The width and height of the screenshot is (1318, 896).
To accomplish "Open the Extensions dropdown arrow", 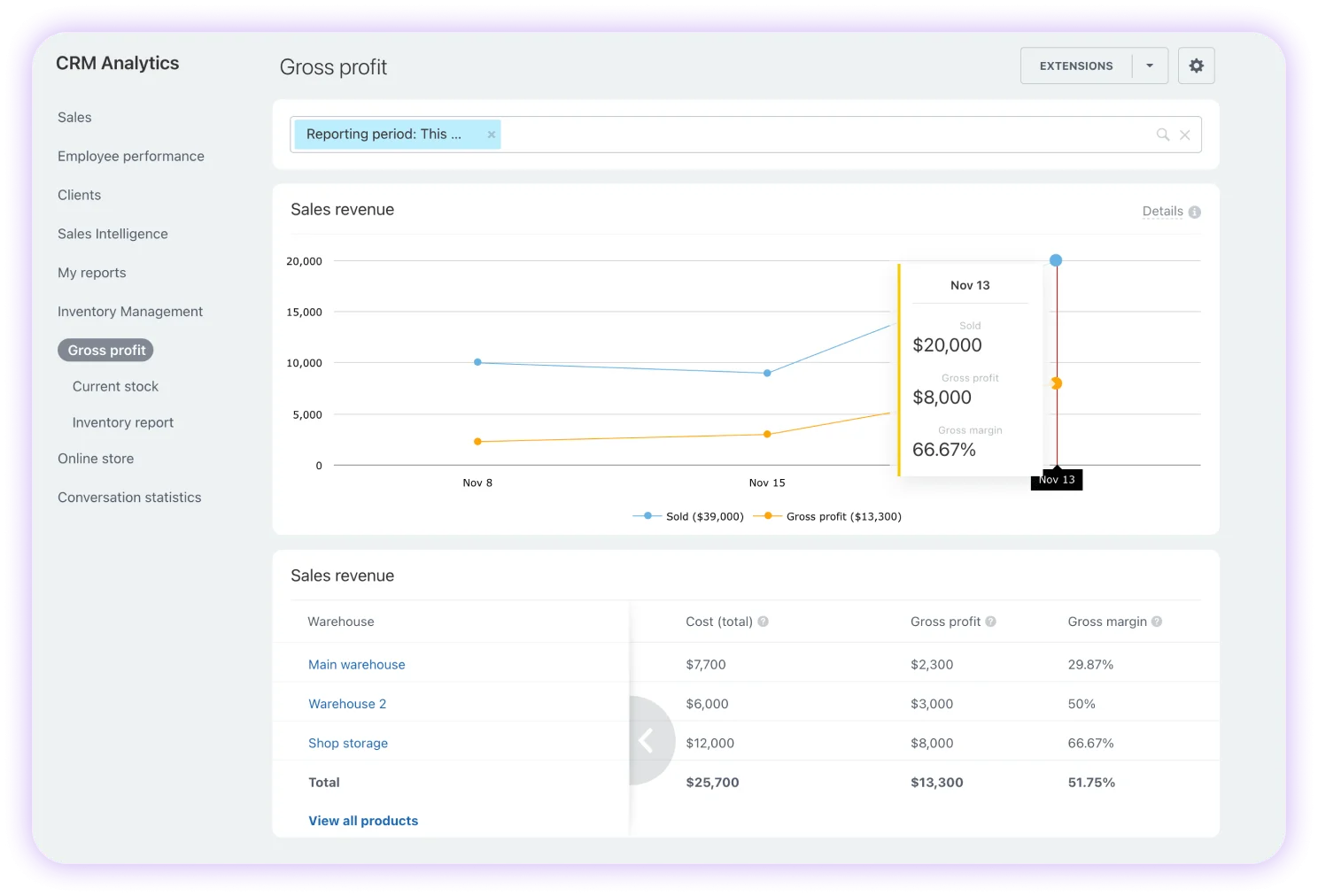I will pyautogui.click(x=1150, y=66).
